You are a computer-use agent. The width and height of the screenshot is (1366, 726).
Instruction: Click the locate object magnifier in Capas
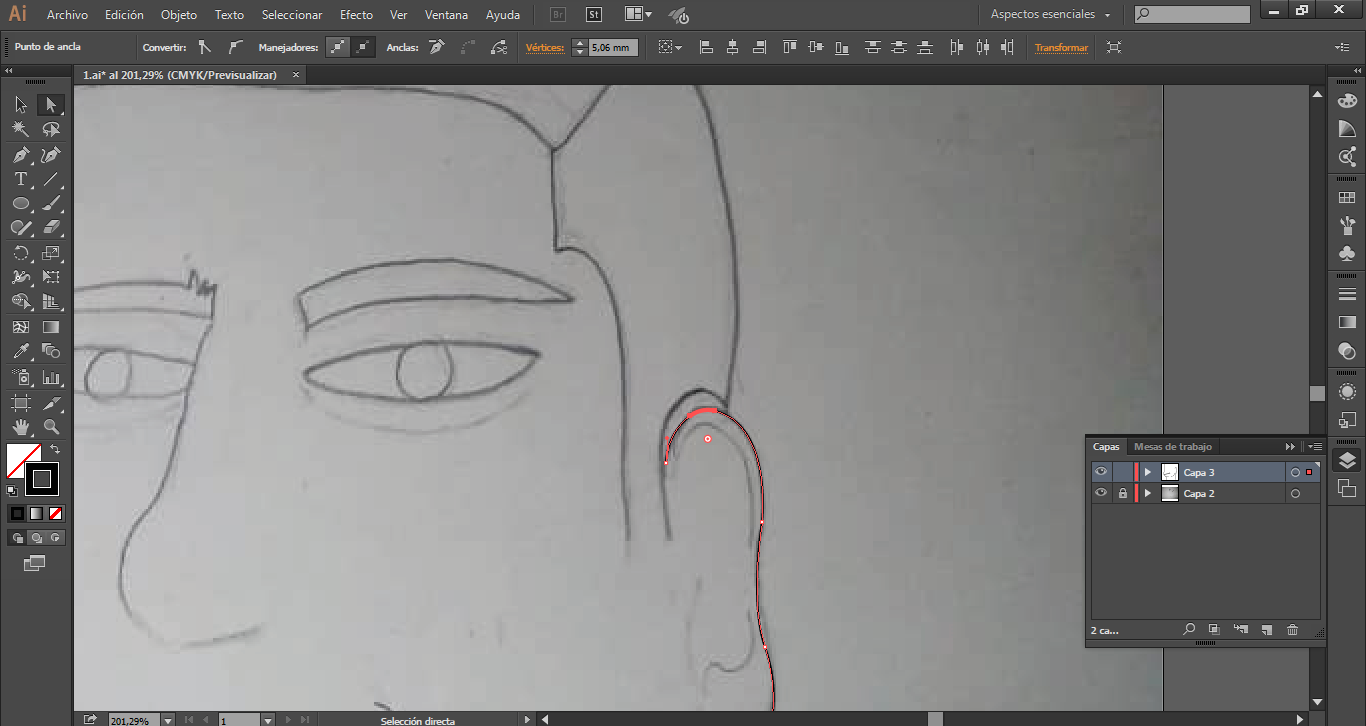point(1189,630)
